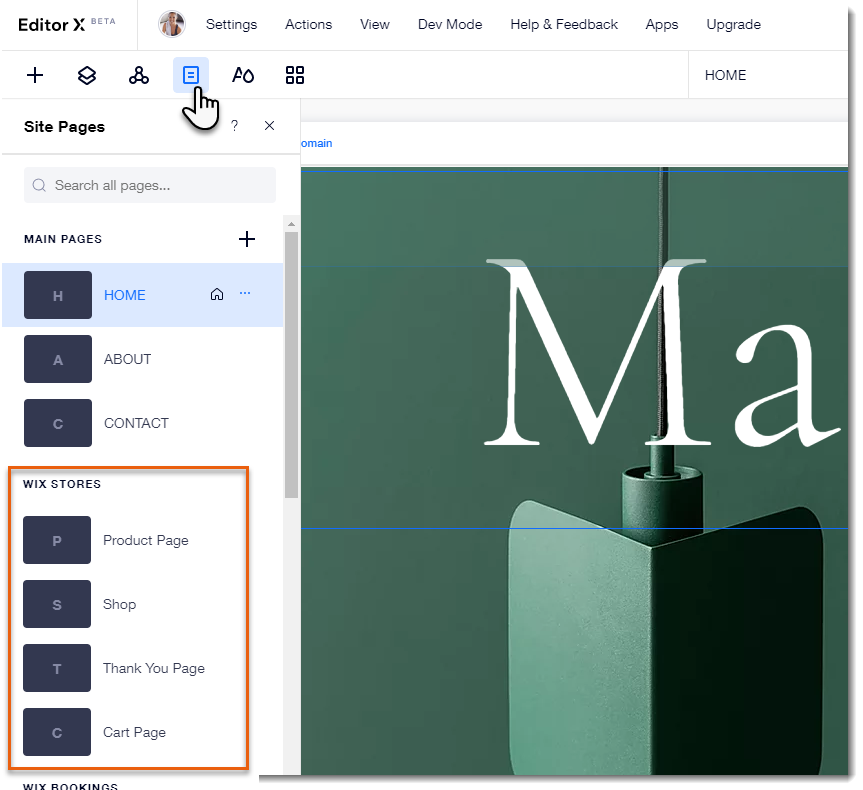Select the Site Pages icon in the toolbar
This screenshot has height=790, width=863.
coord(191,75)
